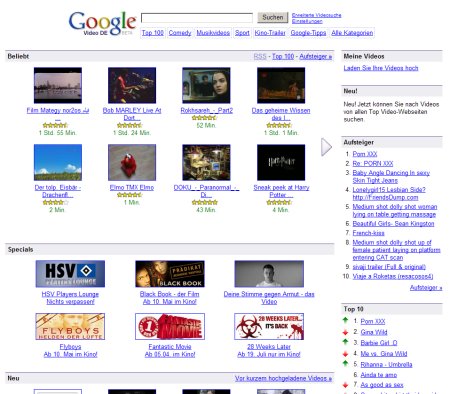Click the HSV Players Lounge text link
The image size is (450, 394).
(70, 294)
